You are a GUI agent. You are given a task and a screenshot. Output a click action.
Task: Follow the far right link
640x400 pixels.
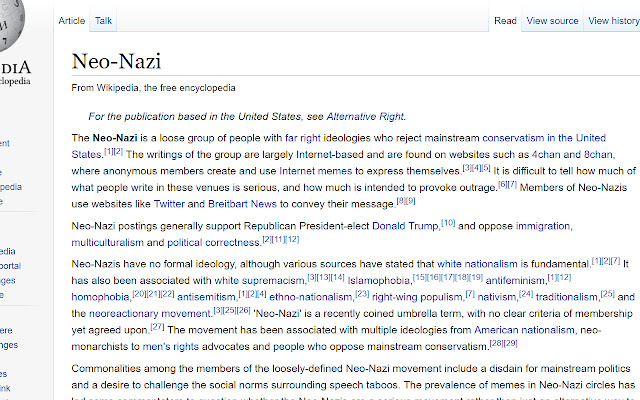click(x=302, y=138)
